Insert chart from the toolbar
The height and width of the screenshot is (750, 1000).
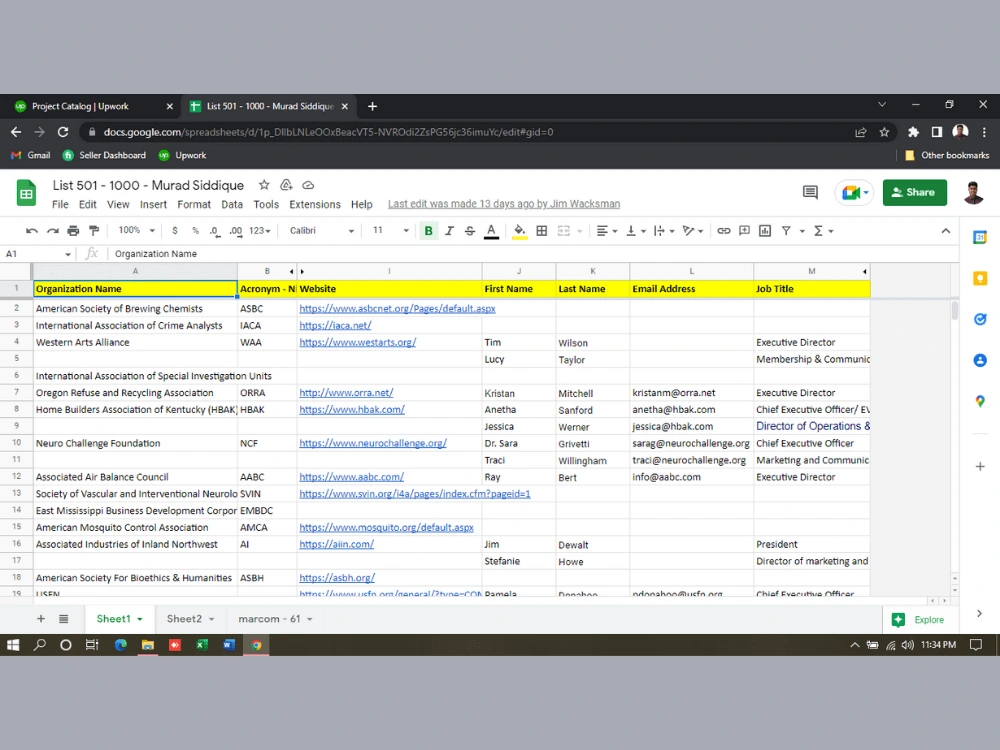pyautogui.click(x=765, y=231)
